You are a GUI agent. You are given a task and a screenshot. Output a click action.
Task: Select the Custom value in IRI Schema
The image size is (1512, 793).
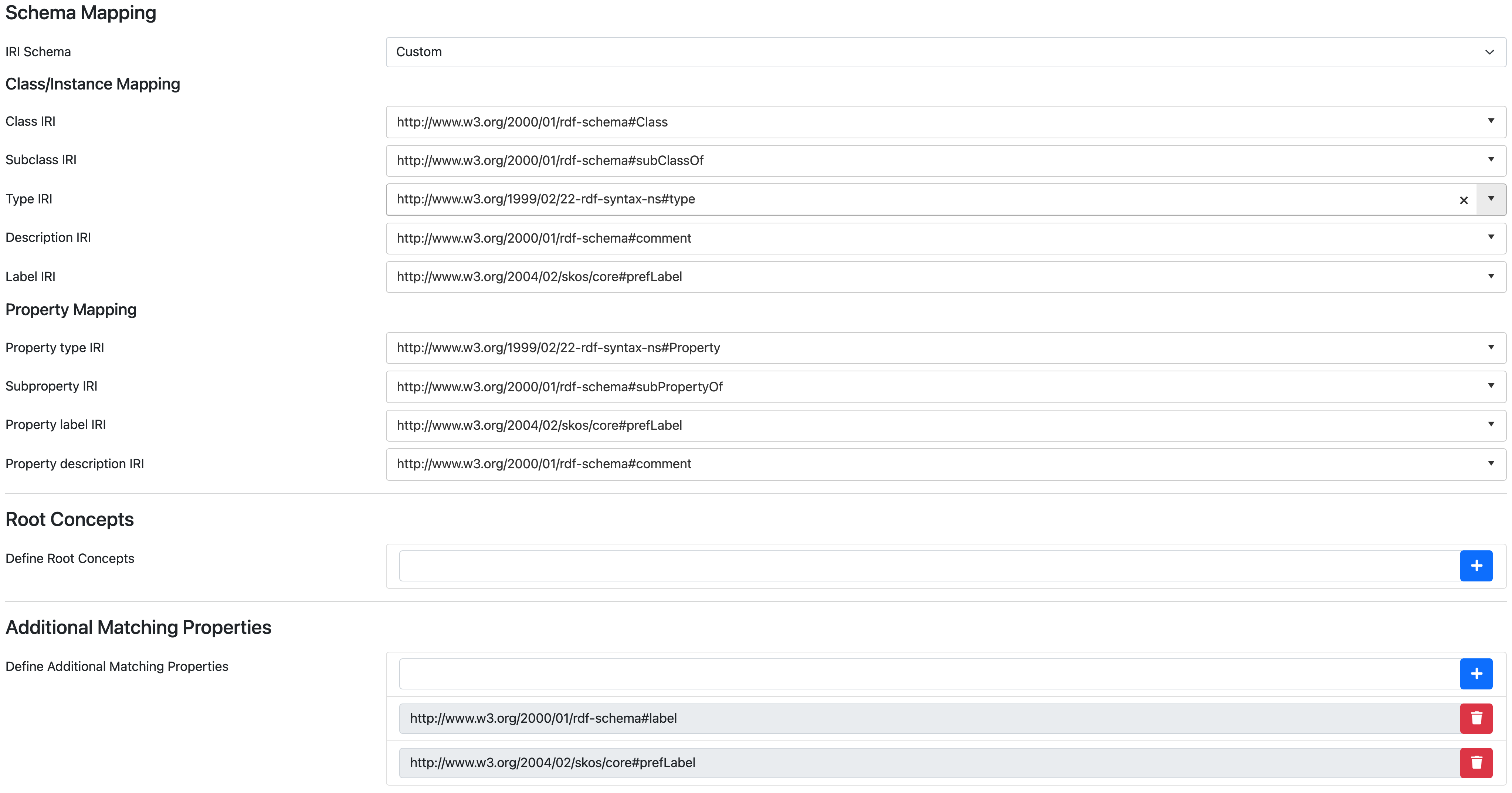(x=822, y=52)
